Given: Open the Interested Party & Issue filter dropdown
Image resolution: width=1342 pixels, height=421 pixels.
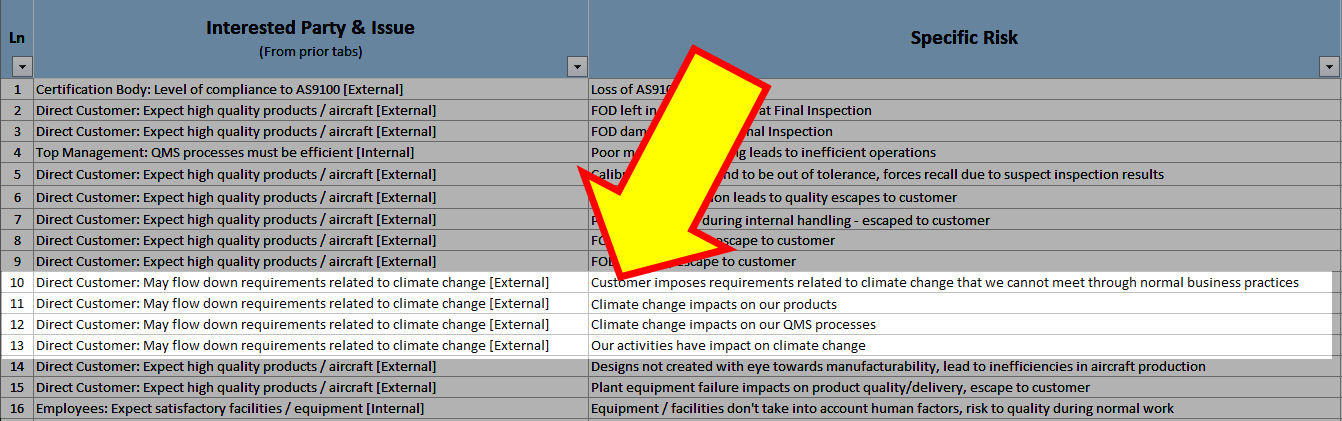Looking at the screenshot, I should tap(577, 67).
